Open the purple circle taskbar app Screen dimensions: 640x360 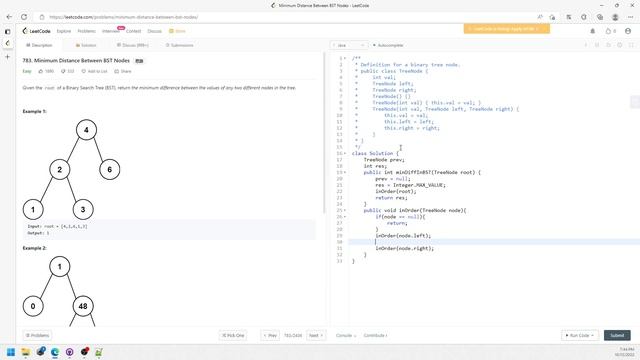(70, 352)
